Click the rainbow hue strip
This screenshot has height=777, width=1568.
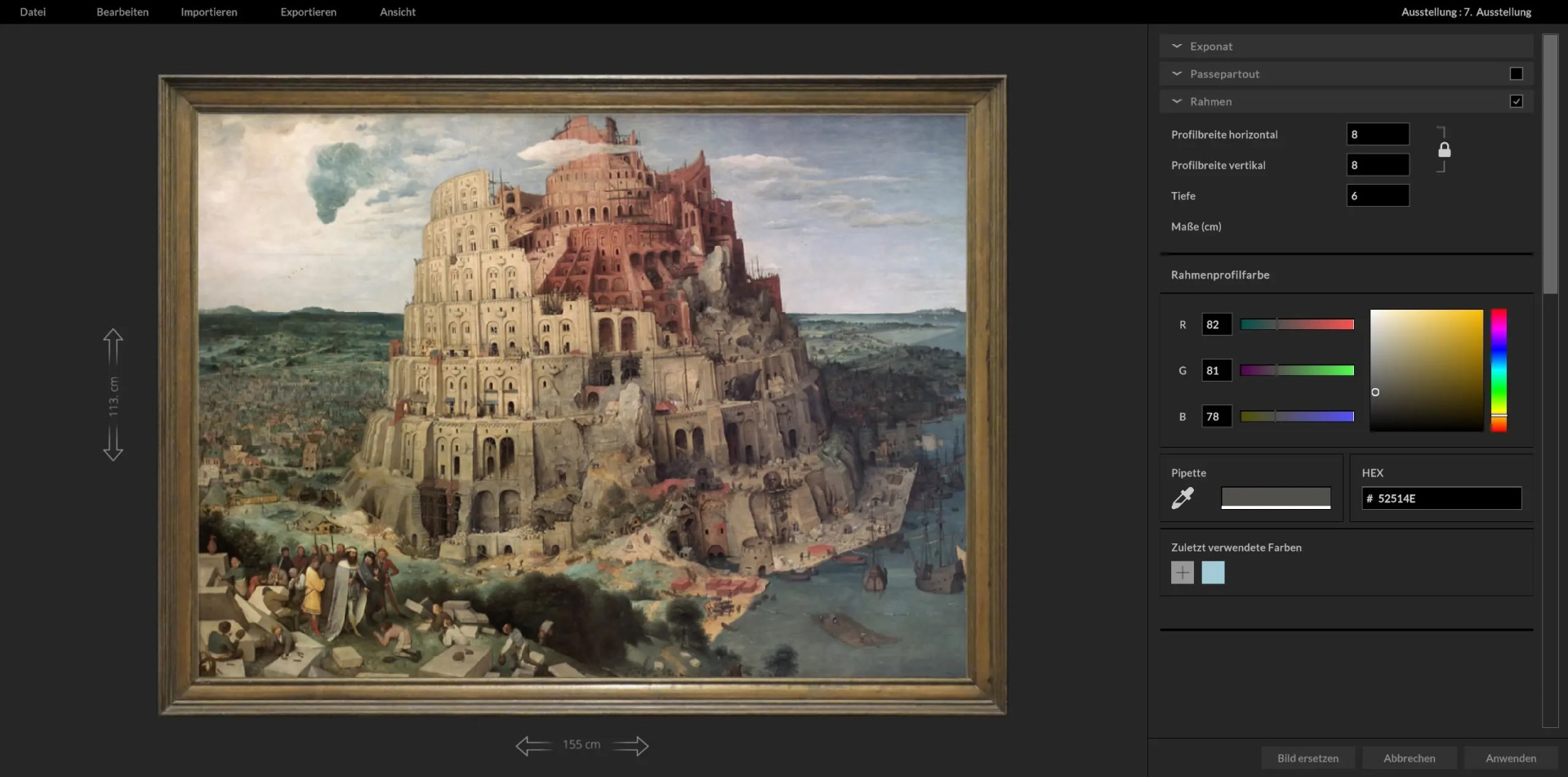1499,370
